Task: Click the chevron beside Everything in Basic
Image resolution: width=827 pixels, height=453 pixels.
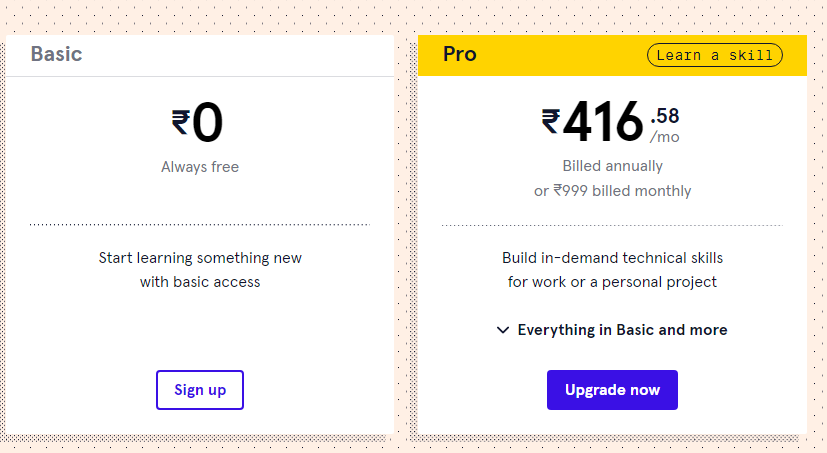Action: coord(503,330)
